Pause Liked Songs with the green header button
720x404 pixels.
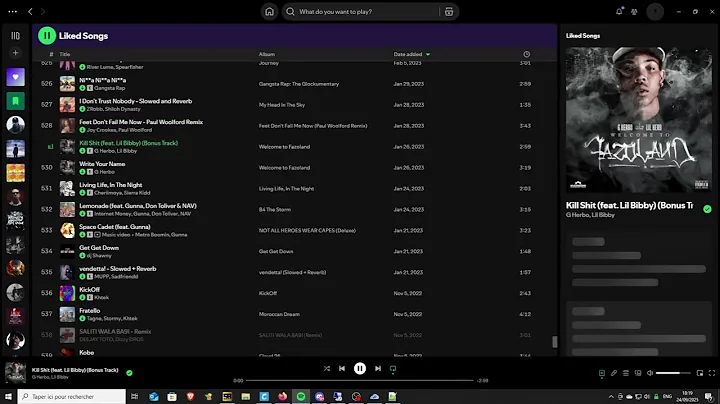point(47,35)
